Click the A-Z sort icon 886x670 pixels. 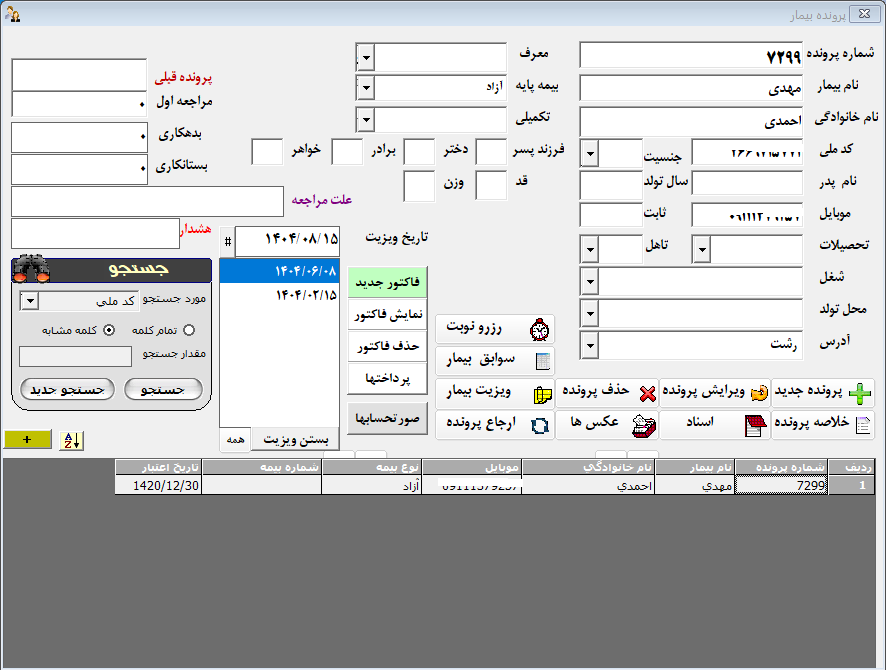[x=71, y=440]
